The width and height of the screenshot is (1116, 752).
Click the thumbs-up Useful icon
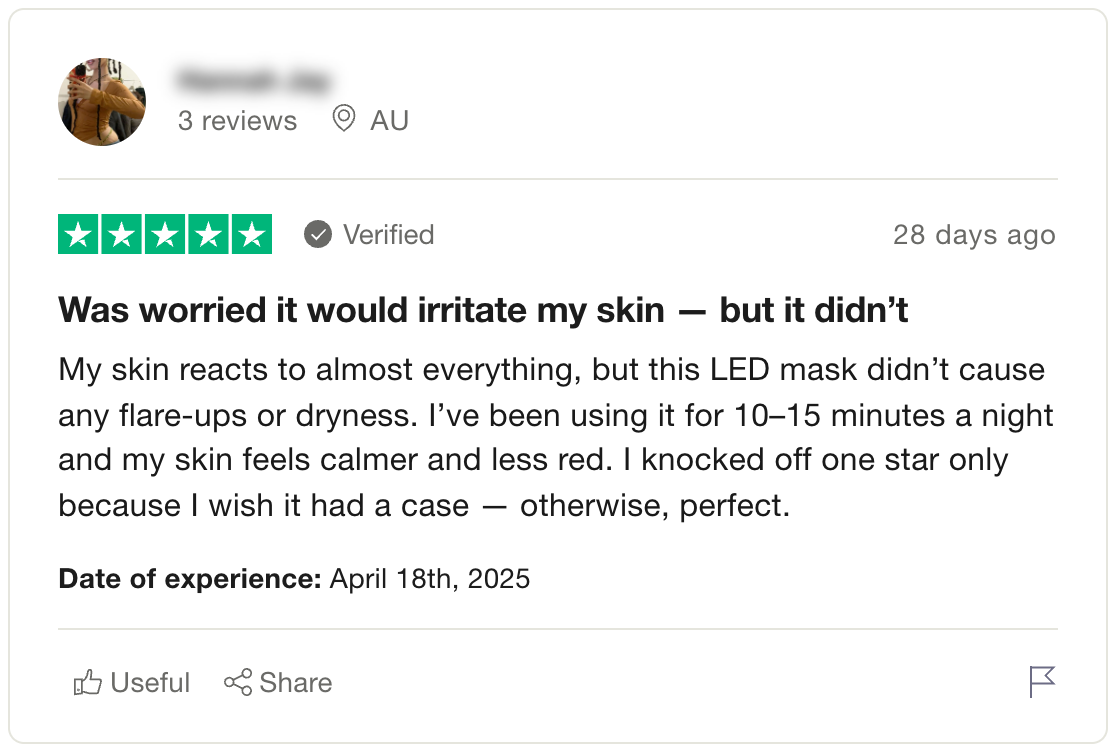pyautogui.click(x=88, y=682)
